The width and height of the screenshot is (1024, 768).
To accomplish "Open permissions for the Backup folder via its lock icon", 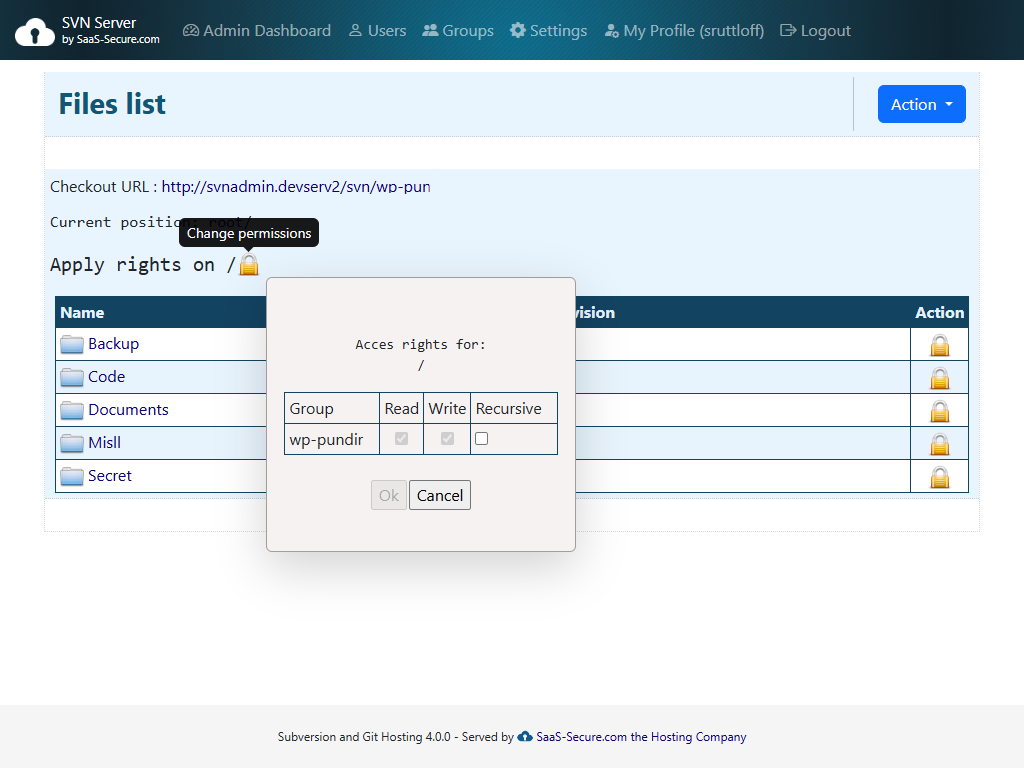I will click(x=939, y=344).
